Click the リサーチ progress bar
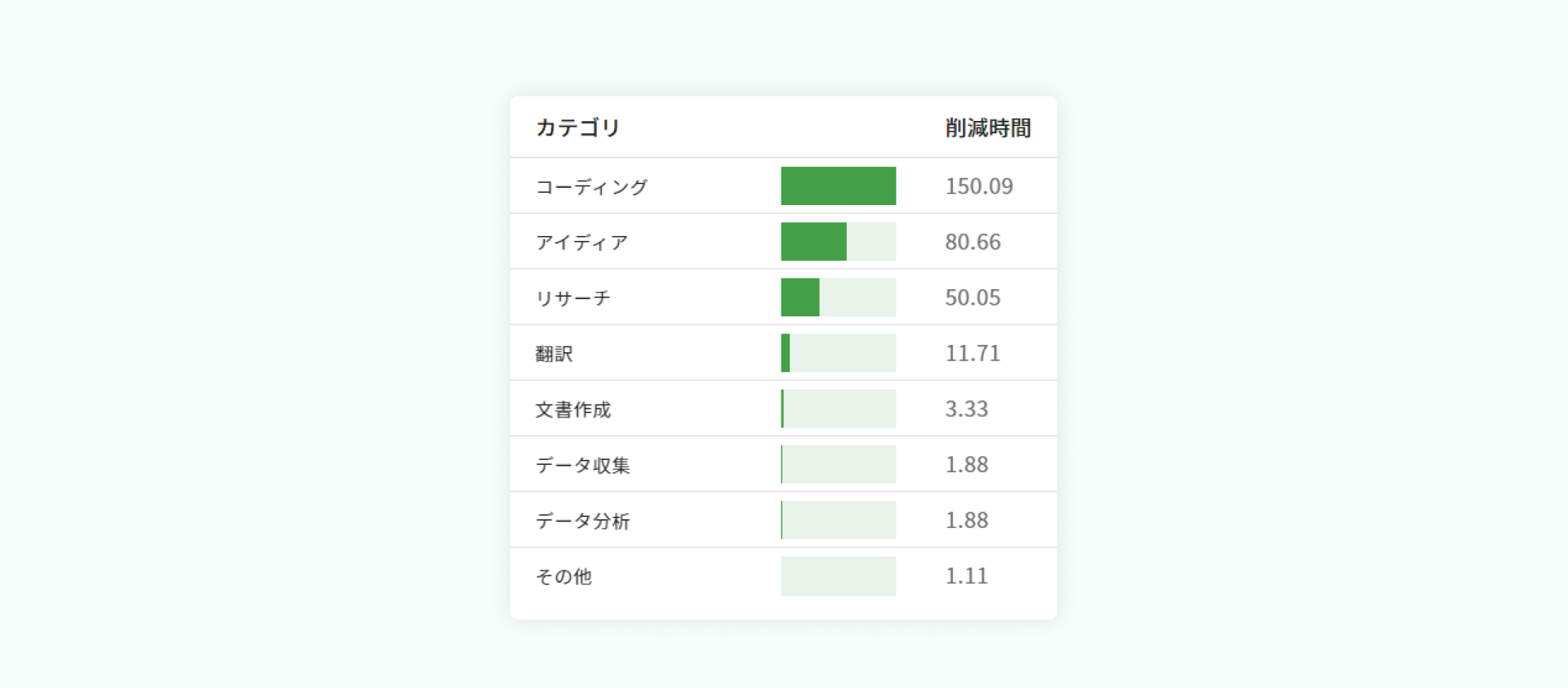This screenshot has width=1568, height=688. (x=838, y=297)
